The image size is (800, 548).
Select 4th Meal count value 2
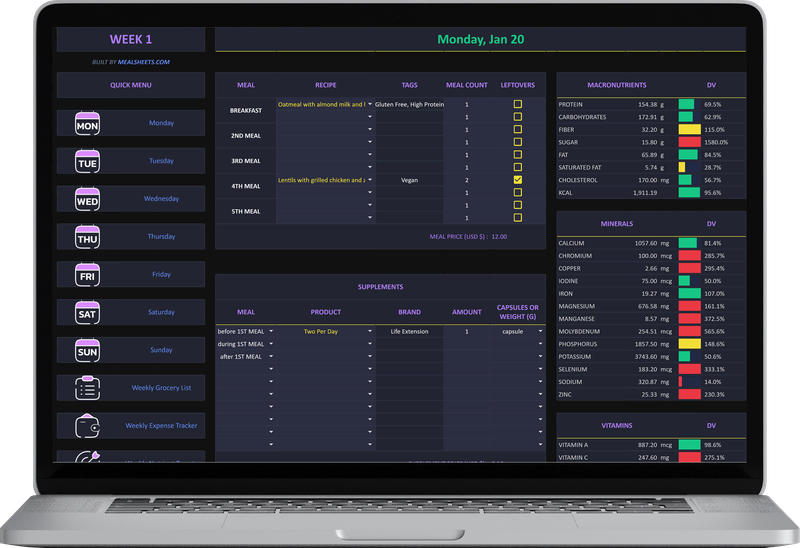466,180
